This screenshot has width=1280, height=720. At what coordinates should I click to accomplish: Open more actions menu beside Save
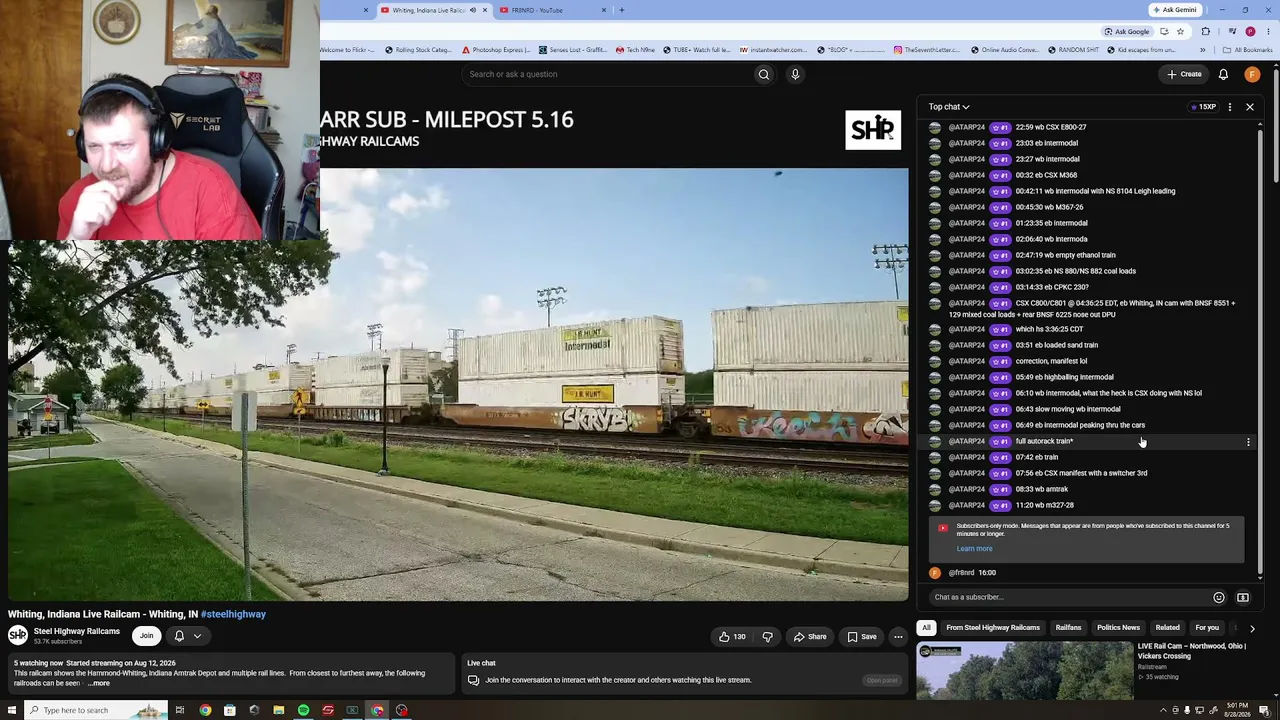[898, 637]
